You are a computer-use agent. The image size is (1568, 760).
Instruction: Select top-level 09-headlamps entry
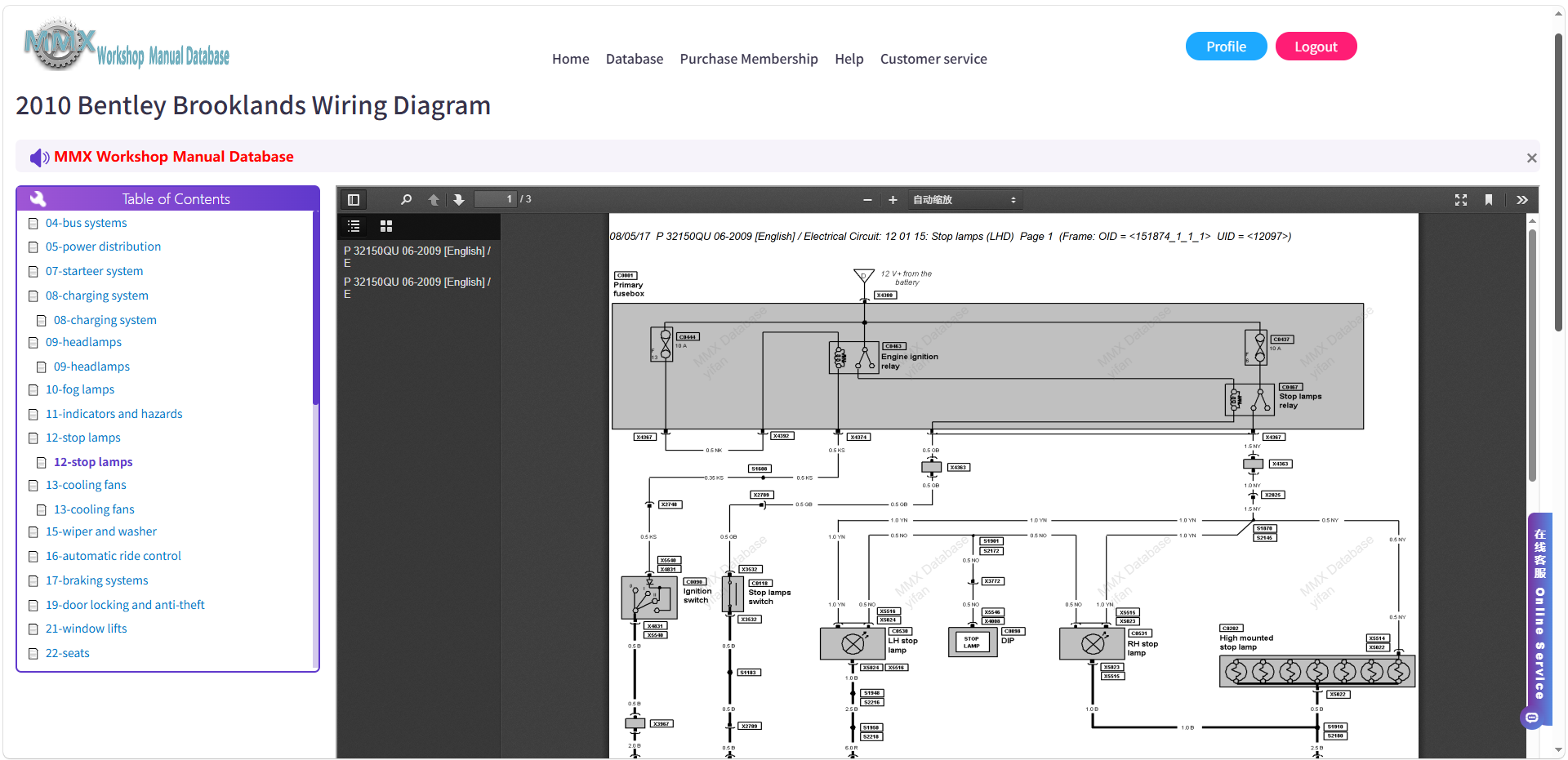pos(83,342)
